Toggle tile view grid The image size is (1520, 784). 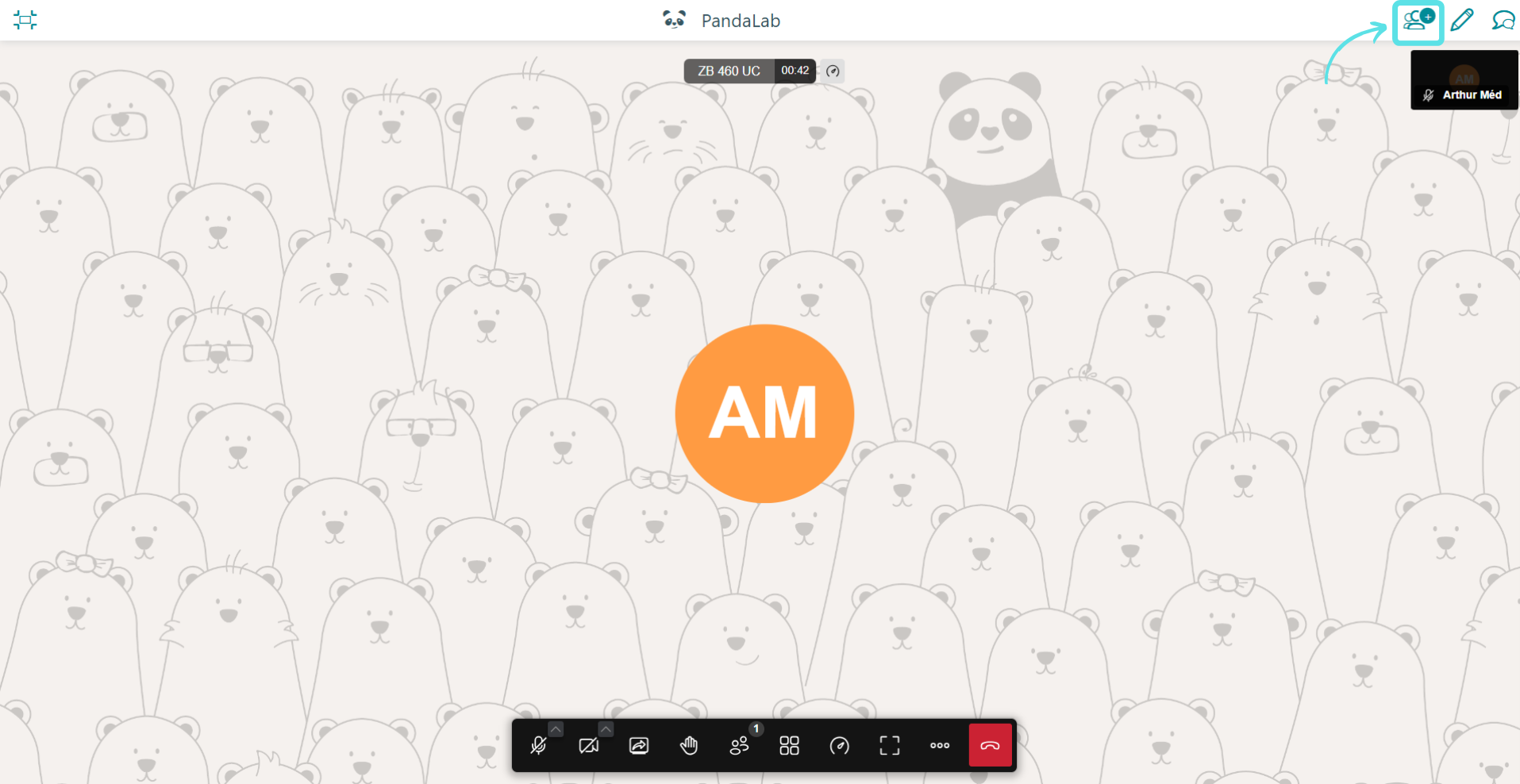pyautogui.click(x=790, y=746)
